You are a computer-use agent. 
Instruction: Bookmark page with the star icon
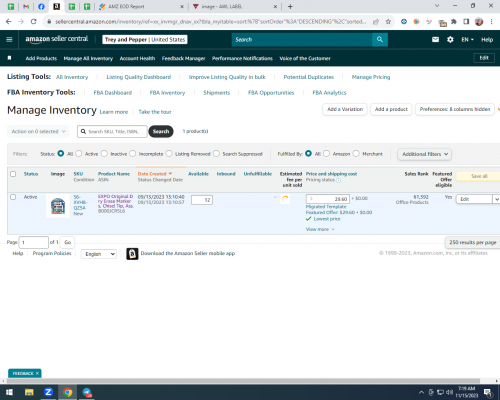click(388, 22)
